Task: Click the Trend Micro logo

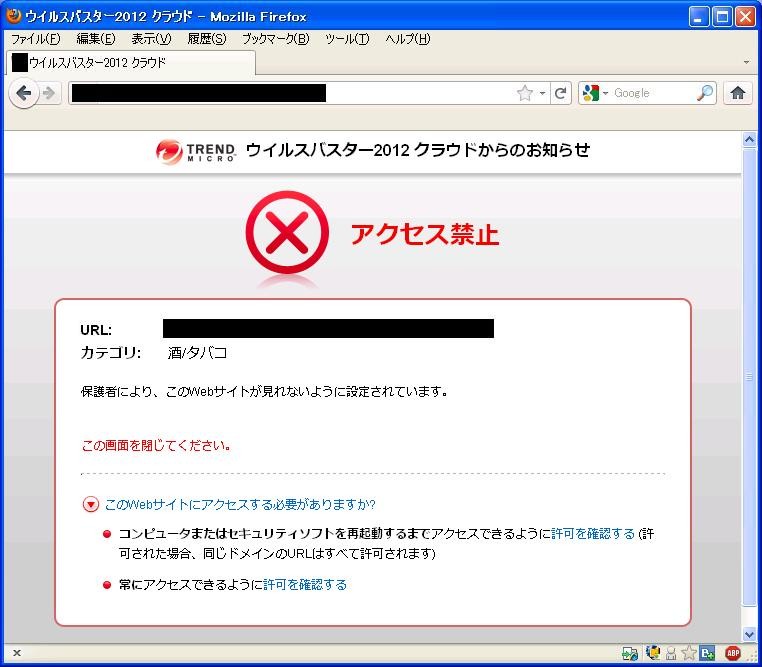Action: [x=196, y=152]
